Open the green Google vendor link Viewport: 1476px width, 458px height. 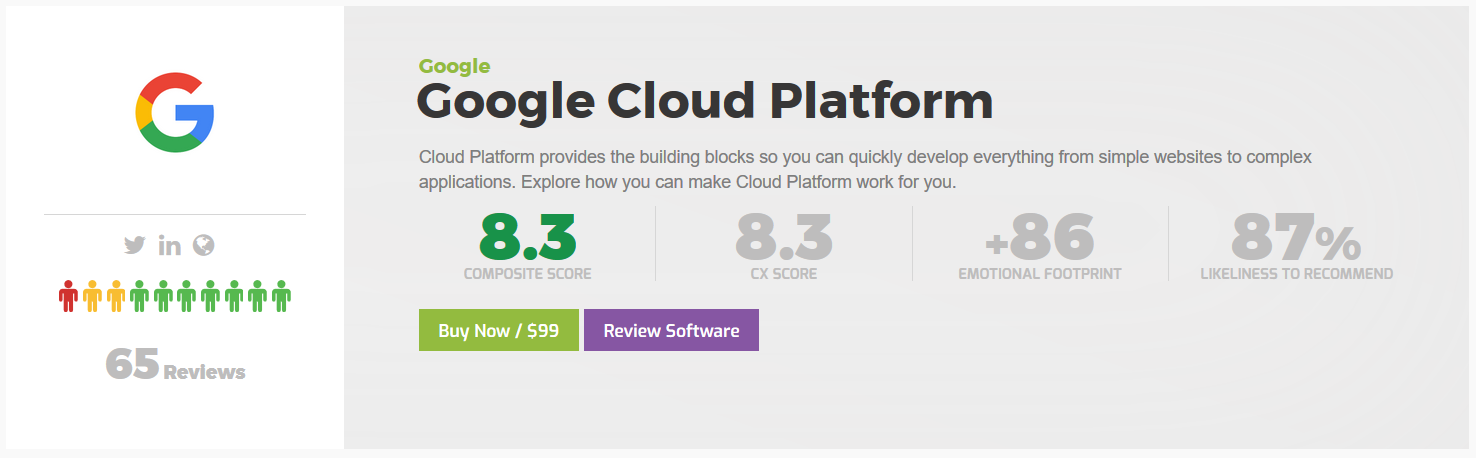tap(454, 67)
